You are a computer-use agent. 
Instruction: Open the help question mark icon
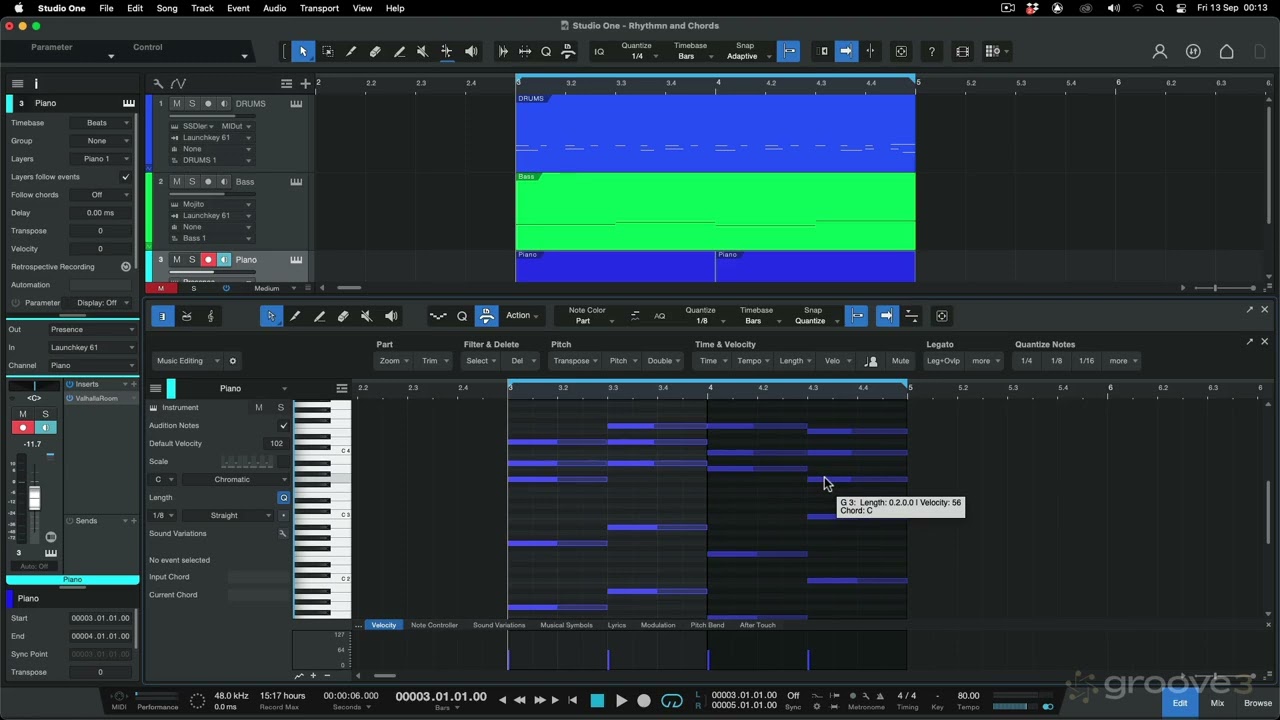pyautogui.click(x=932, y=52)
